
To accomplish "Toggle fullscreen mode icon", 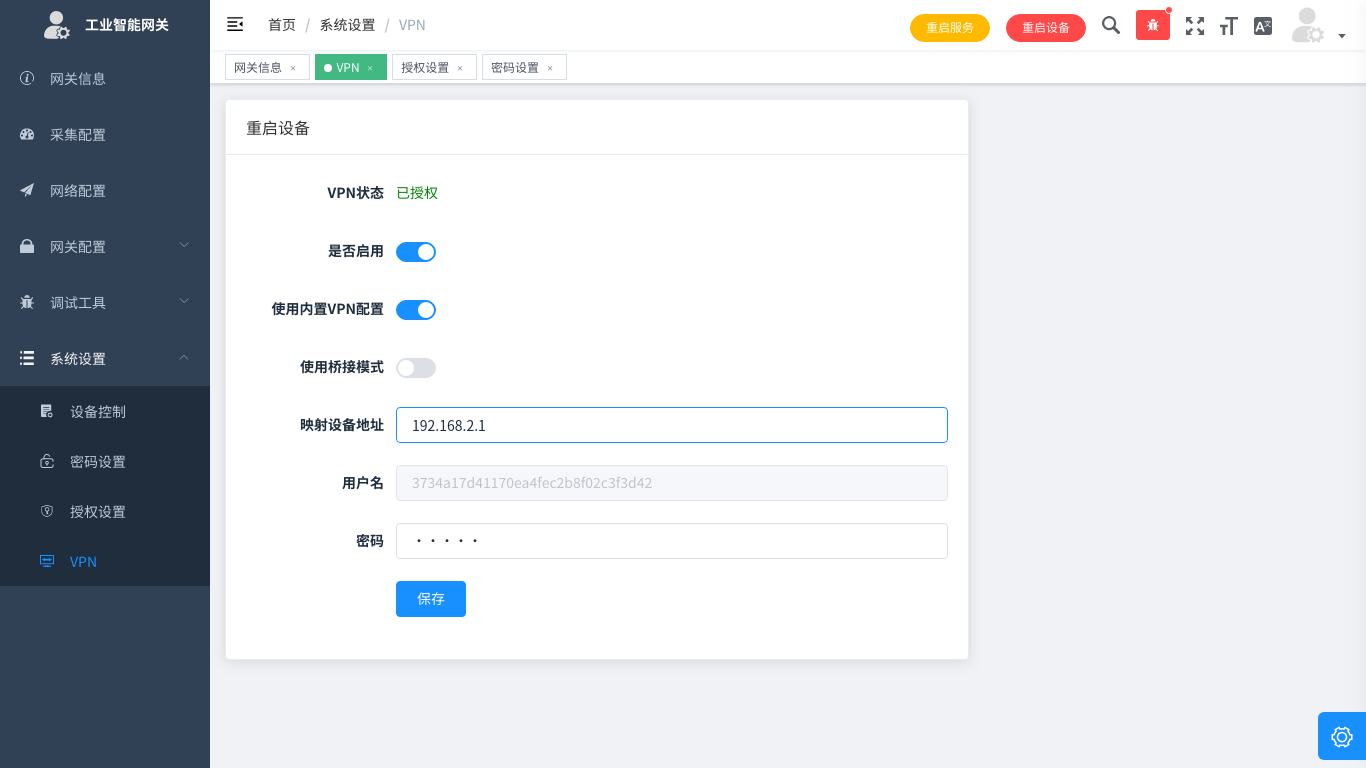I will coord(1194,27).
